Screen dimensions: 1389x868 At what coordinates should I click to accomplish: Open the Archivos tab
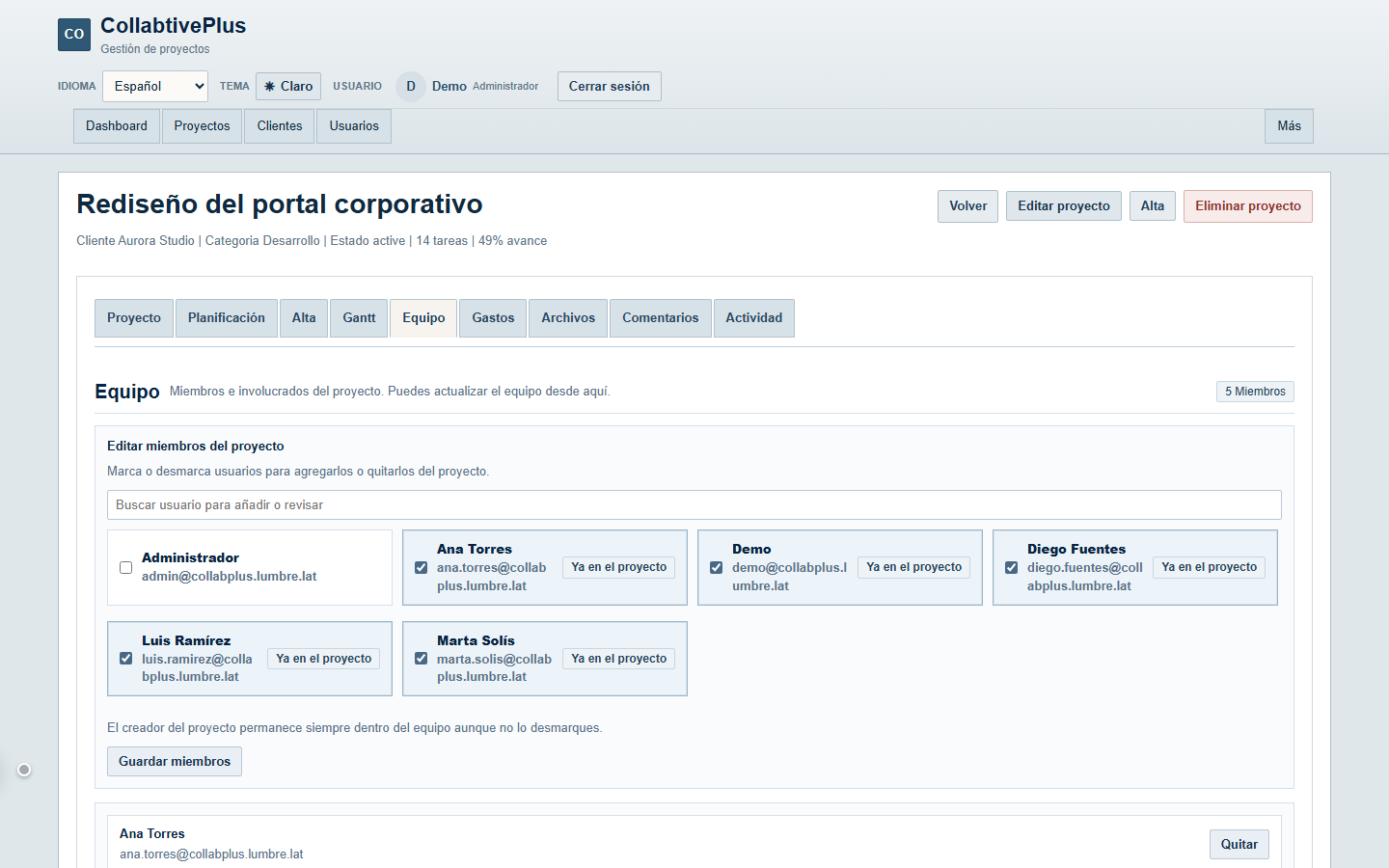coord(568,318)
